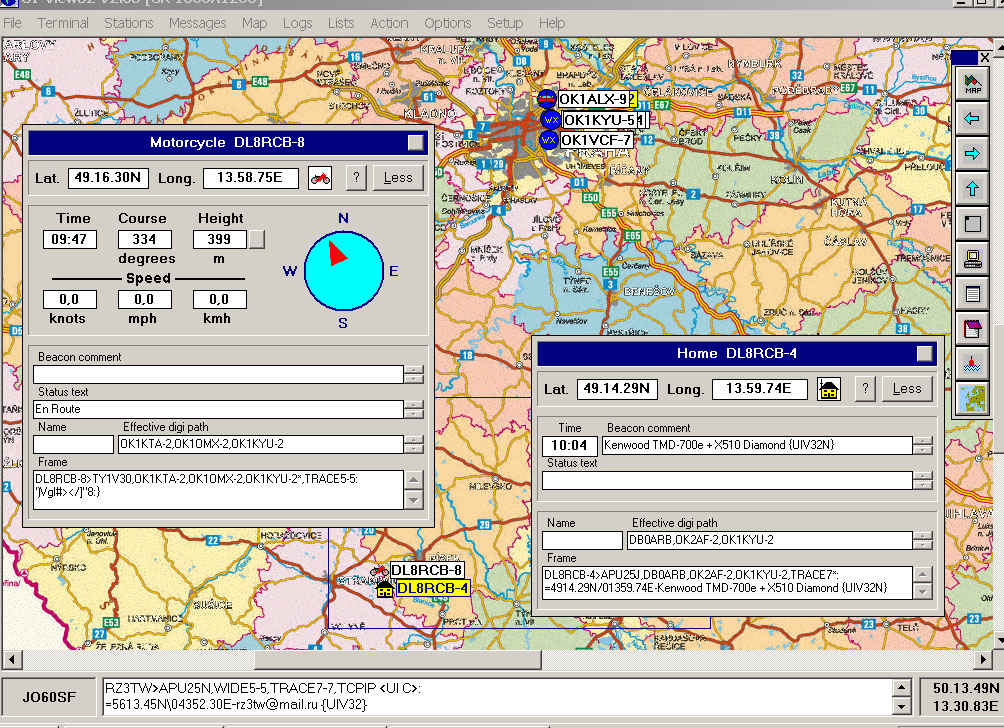
Task: Click the red motorcycle symbol icon
Action: [320, 178]
